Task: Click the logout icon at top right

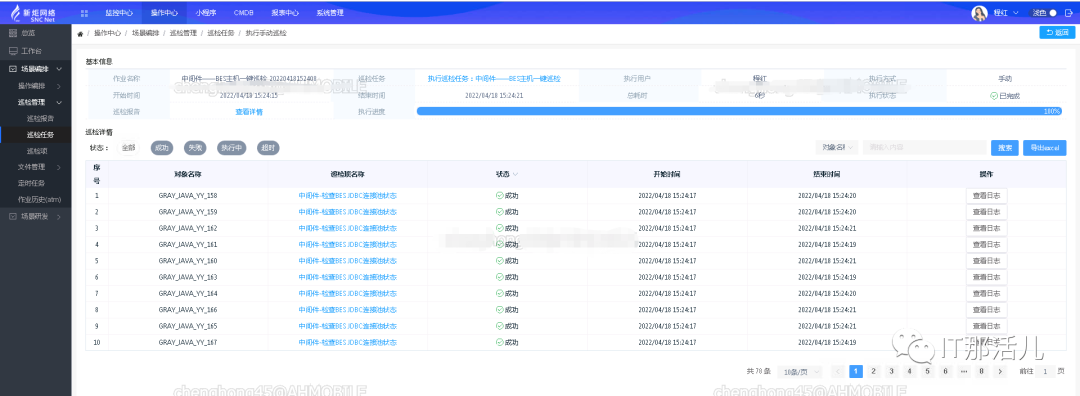Action: pyautogui.click(x=1068, y=12)
